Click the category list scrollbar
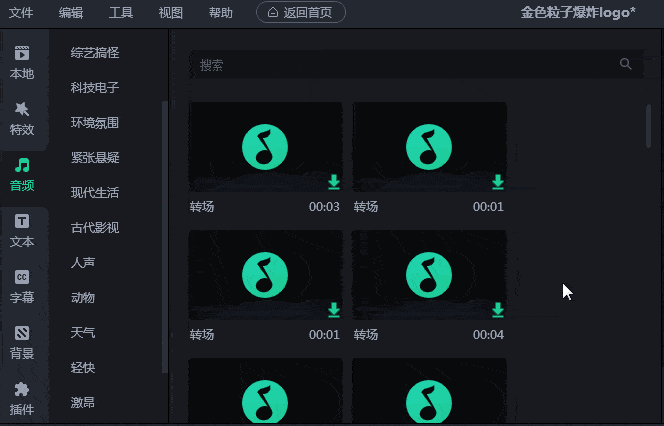This screenshot has height=426, width=664. pyautogui.click(x=165, y=237)
